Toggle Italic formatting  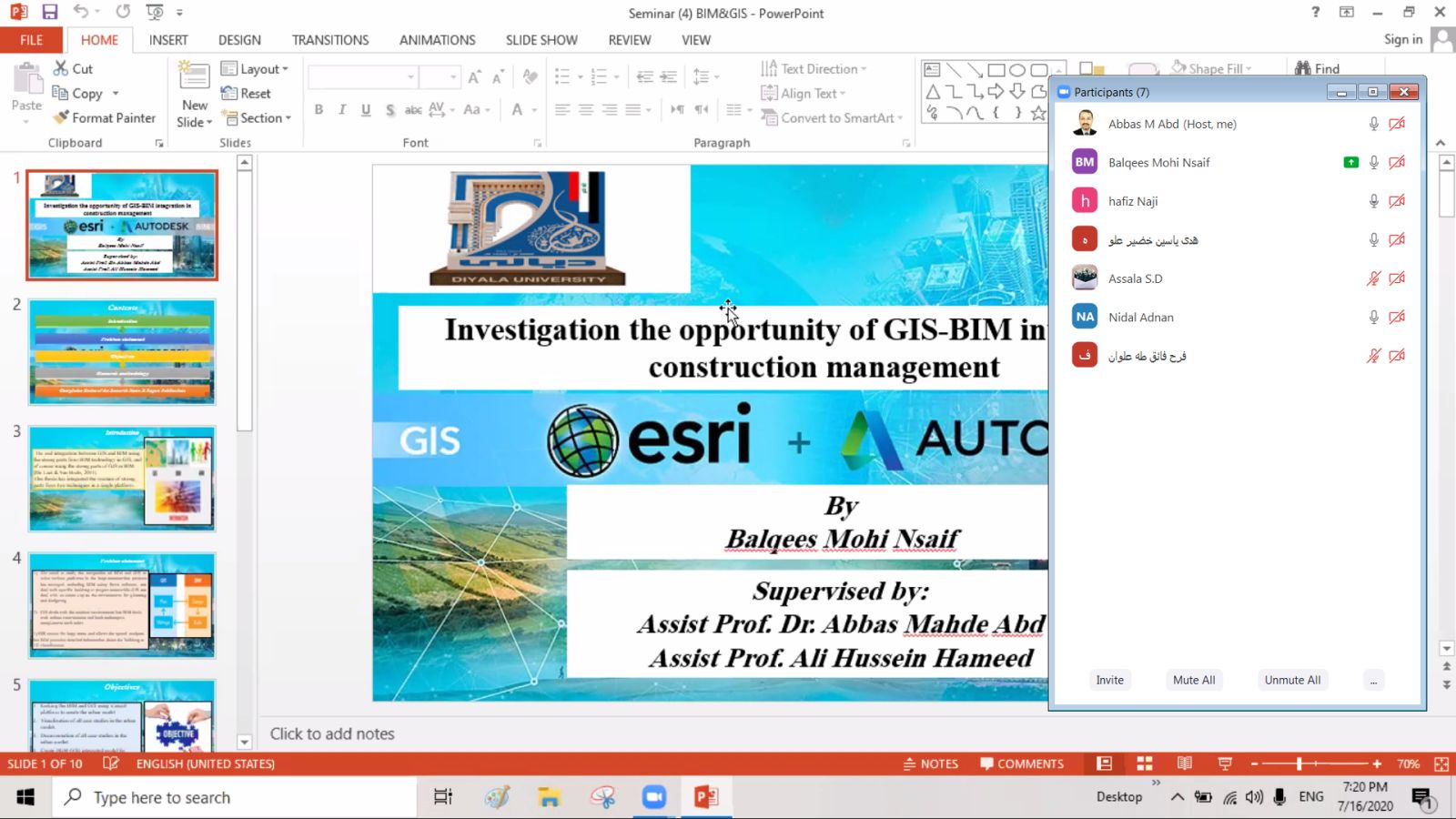[342, 109]
